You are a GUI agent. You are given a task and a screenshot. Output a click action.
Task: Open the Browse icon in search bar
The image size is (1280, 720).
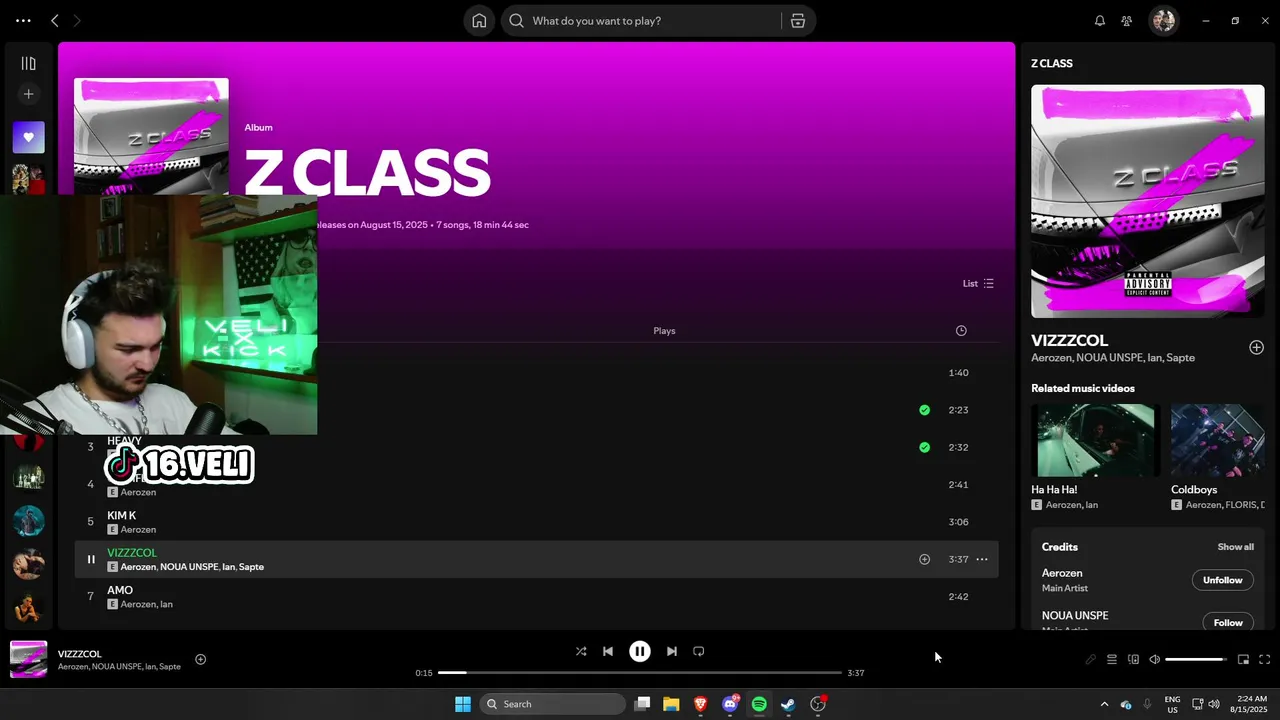pos(798,21)
